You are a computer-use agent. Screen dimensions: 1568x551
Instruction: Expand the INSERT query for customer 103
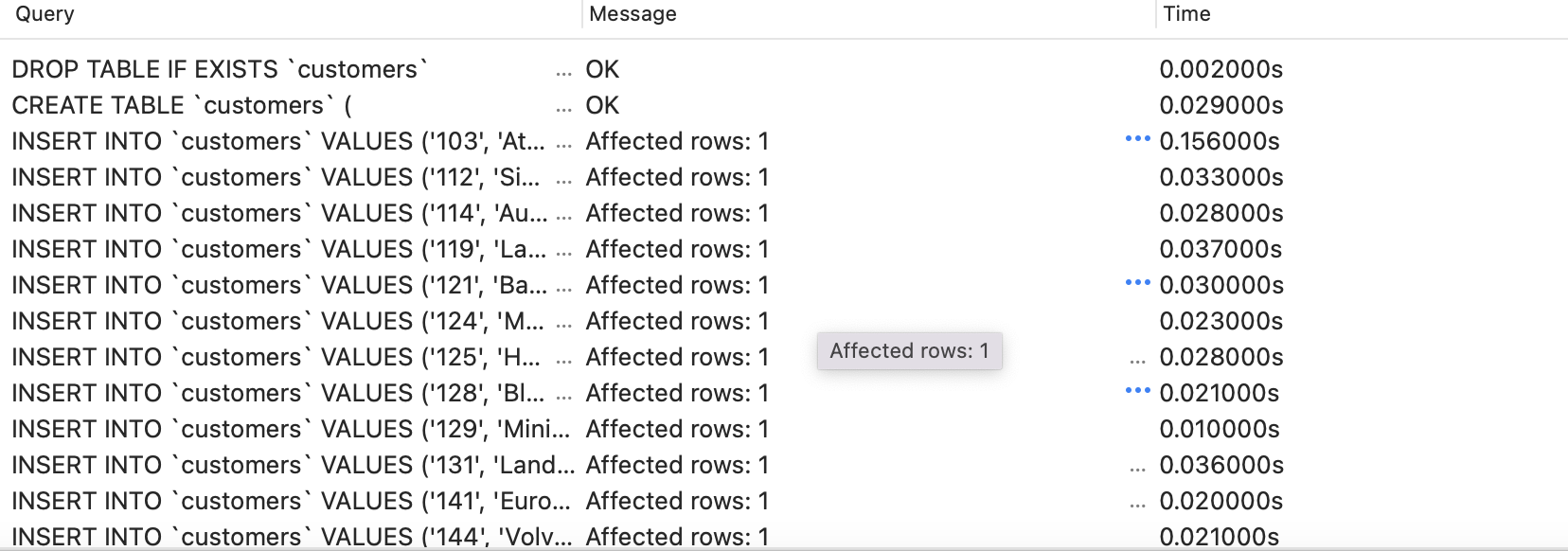[x=564, y=142]
